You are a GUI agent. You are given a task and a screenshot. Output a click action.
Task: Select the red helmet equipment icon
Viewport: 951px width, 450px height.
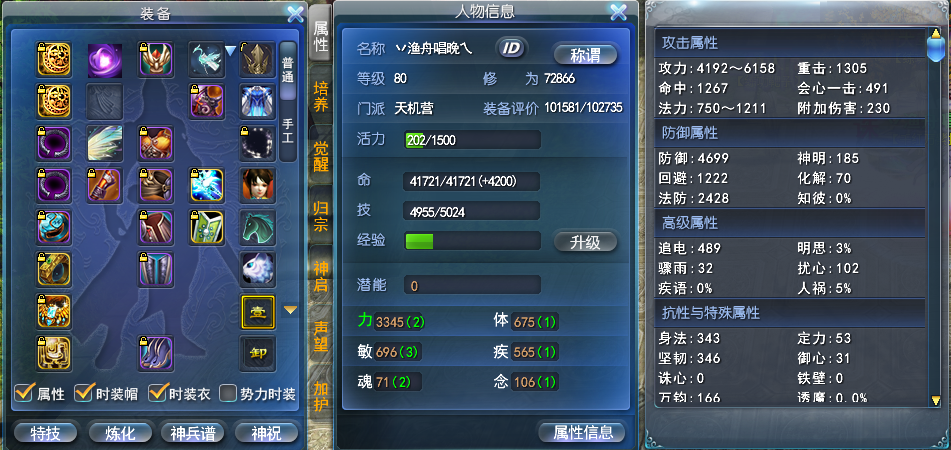pyautogui.click(x=155, y=60)
